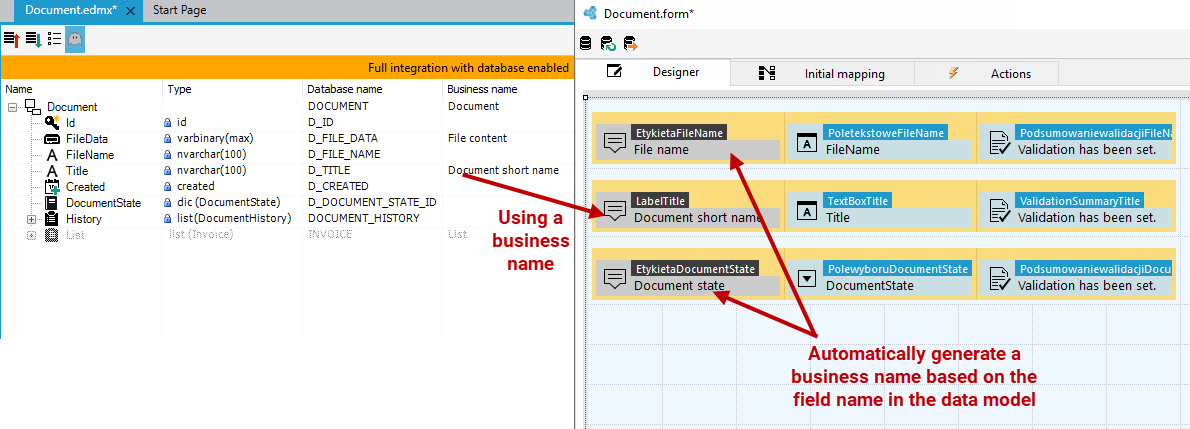Select the PolewyboruDocumentState control name tag
Image resolution: width=1190 pixels, height=429 pixels.
pos(898,269)
